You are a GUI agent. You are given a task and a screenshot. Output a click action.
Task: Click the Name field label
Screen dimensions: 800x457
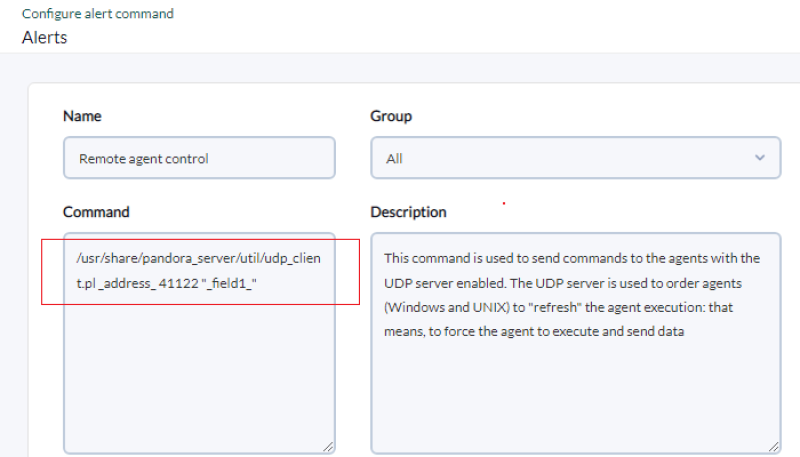(x=82, y=116)
